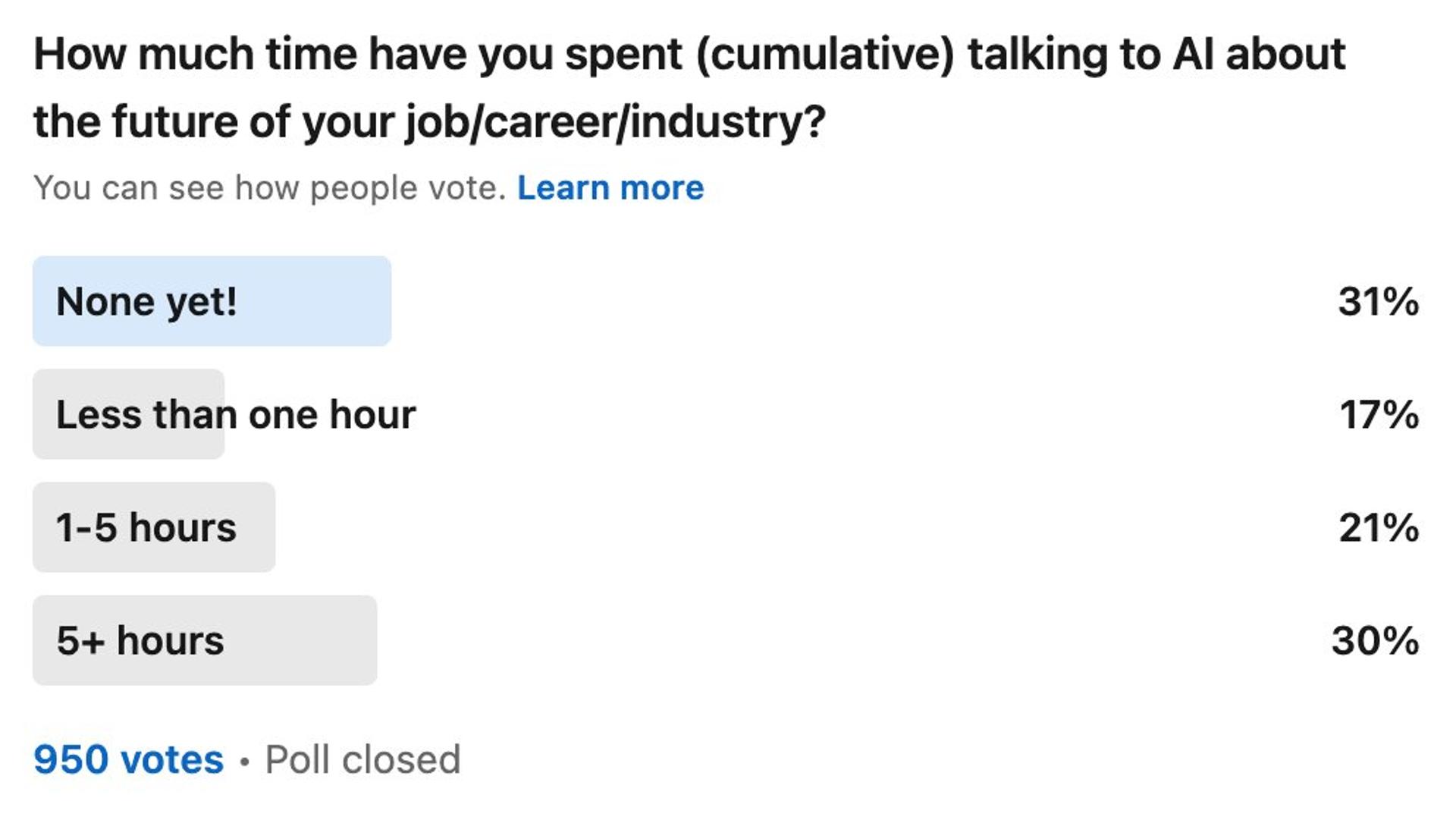Click the 30% result percentage
Viewport: 1456px width, 817px height.
1375,640
